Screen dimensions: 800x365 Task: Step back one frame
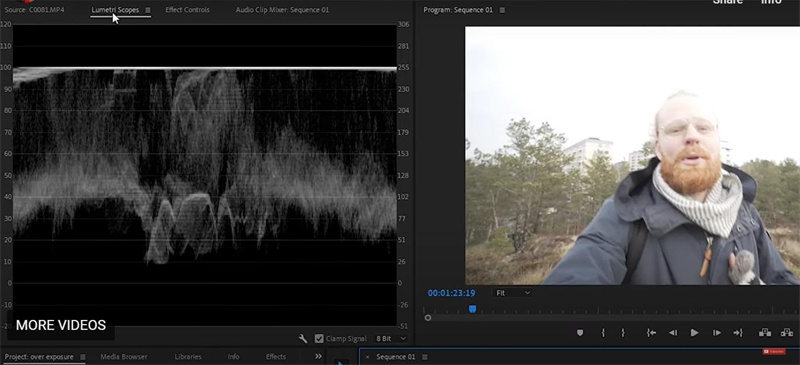coord(673,332)
